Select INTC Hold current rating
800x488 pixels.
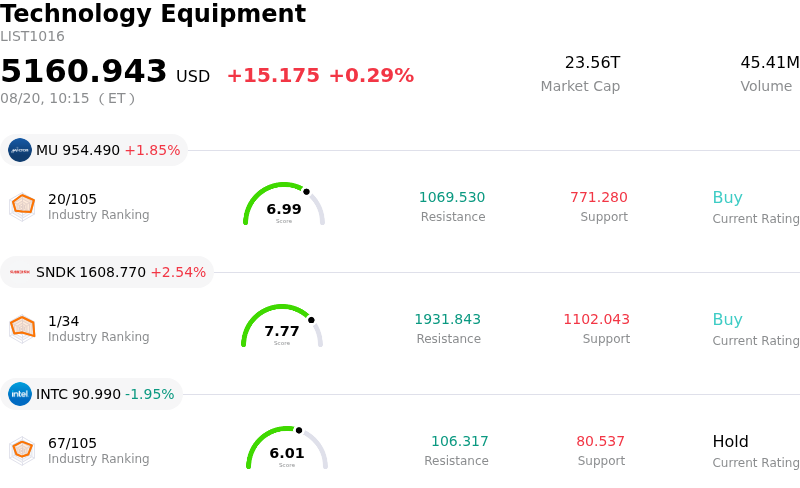(731, 441)
